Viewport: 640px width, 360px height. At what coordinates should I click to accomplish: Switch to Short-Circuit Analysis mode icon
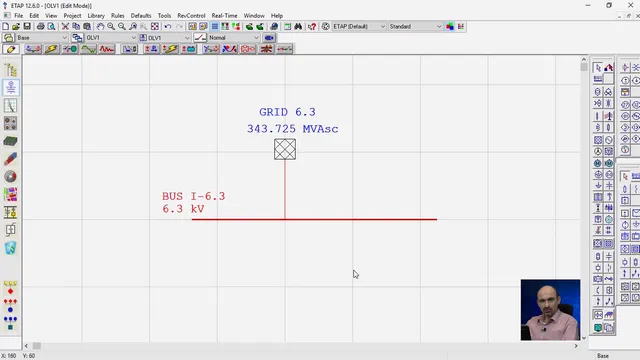coord(51,49)
